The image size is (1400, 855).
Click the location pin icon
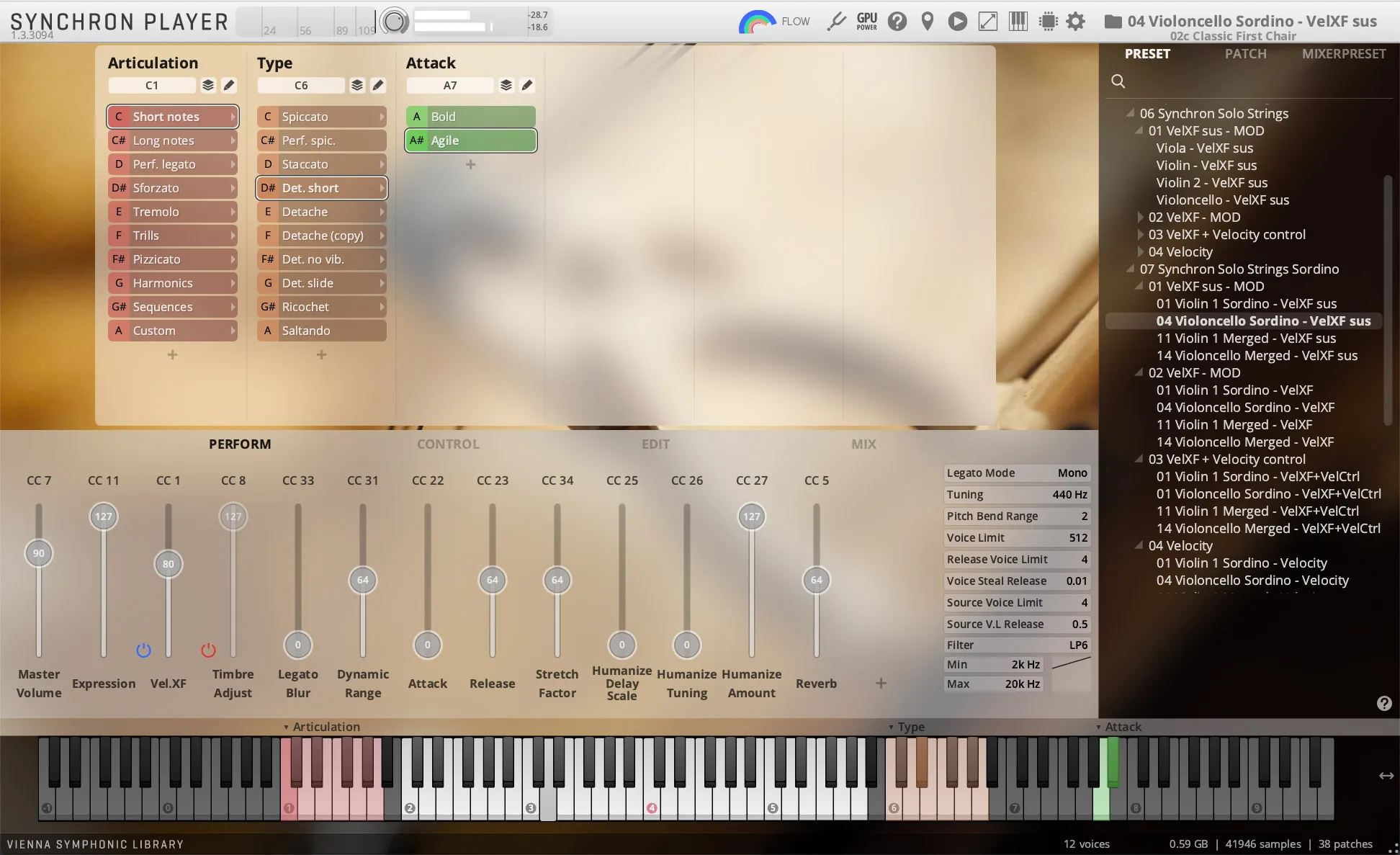928,22
